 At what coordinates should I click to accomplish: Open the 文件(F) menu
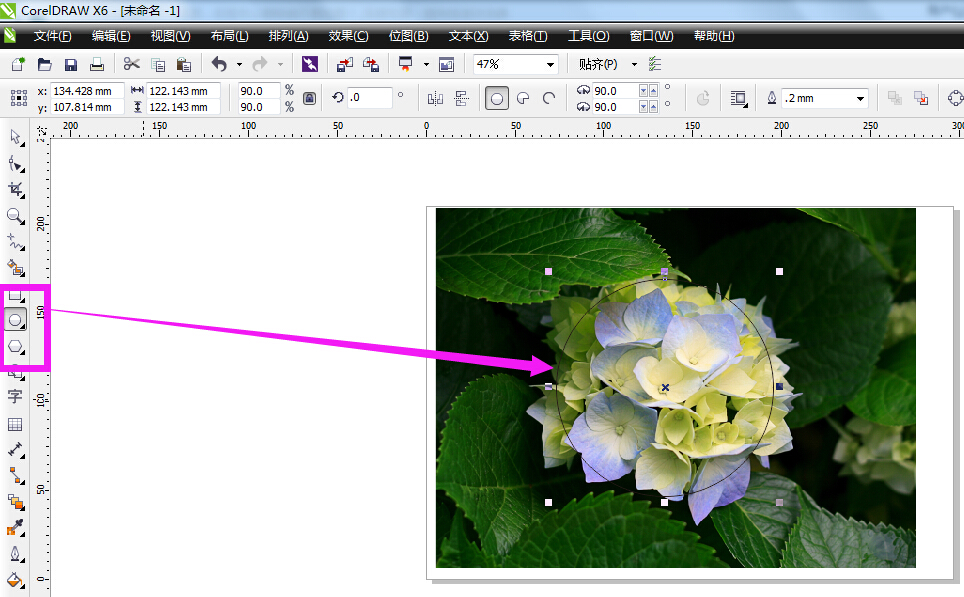coord(52,36)
